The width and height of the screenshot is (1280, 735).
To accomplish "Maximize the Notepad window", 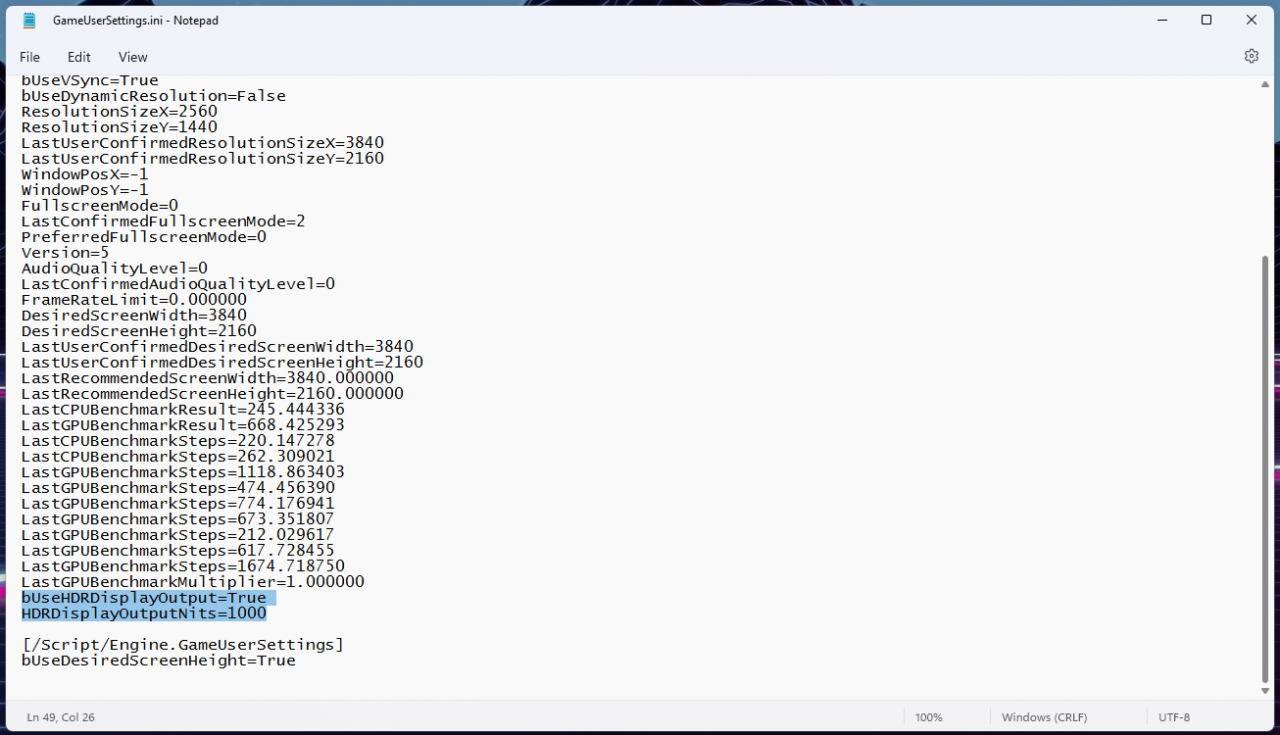I will pos(1207,20).
